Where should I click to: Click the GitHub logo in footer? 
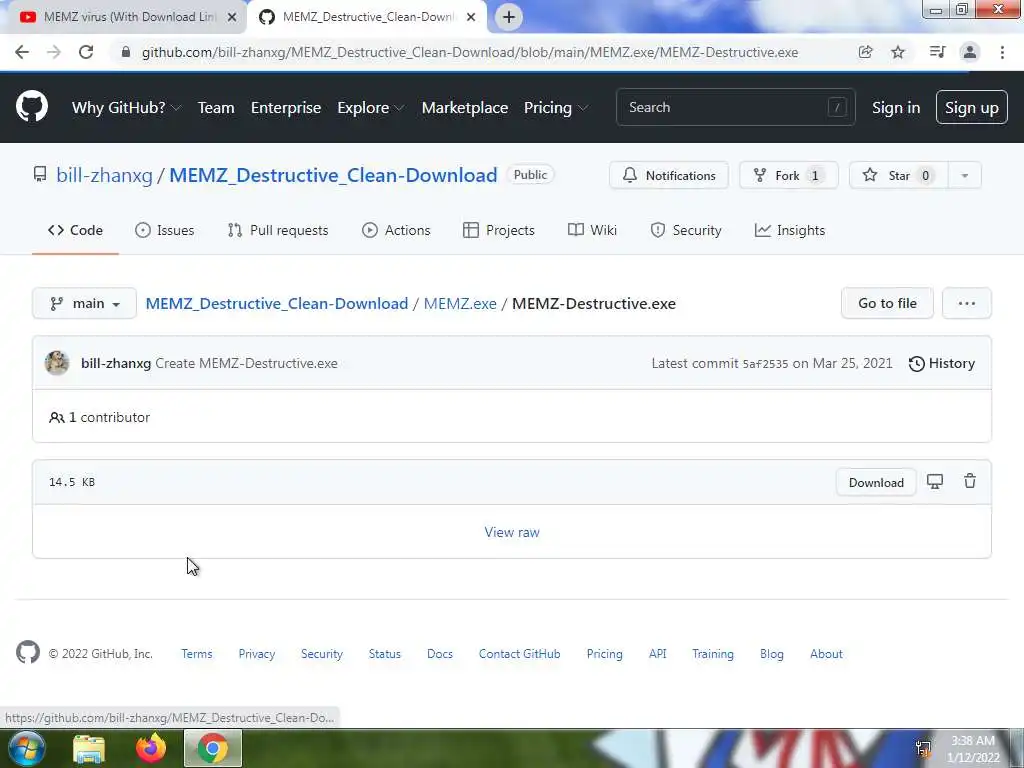click(28, 652)
